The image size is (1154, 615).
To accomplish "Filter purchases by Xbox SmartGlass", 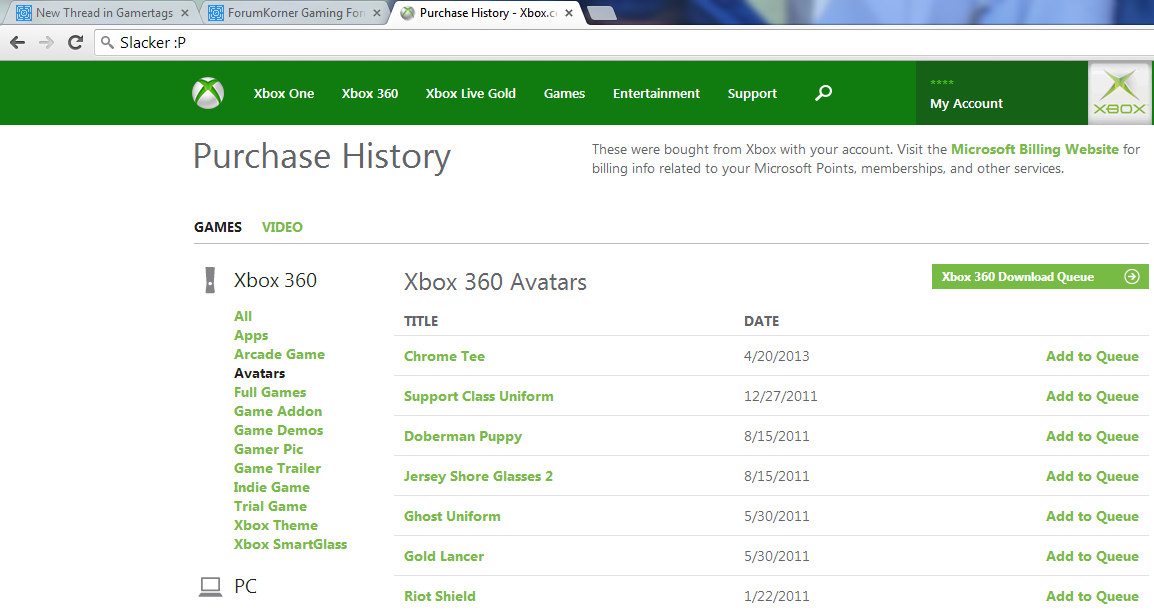I will click(290, 545).
